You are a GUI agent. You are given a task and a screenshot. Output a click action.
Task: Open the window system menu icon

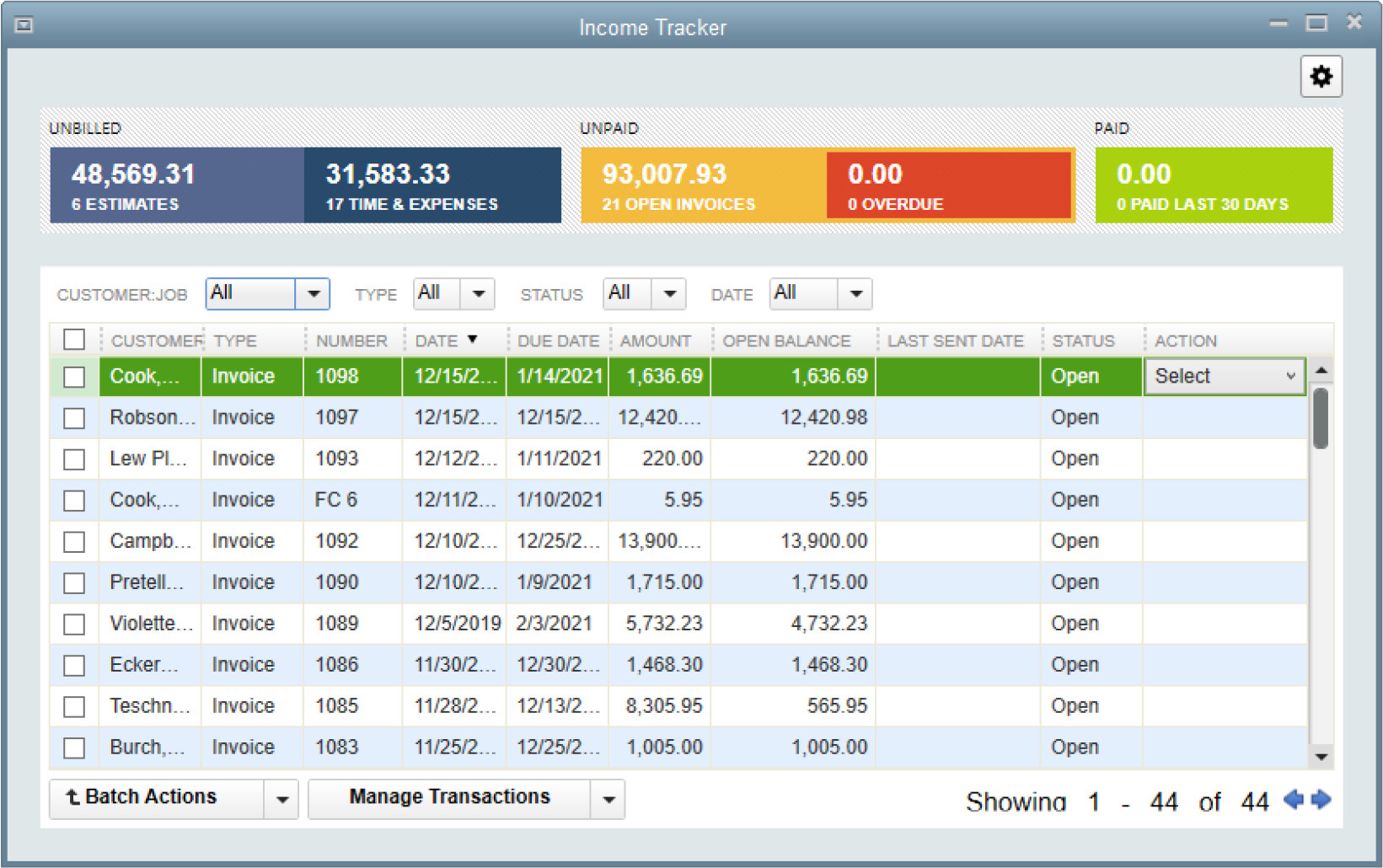pos(24,25)
